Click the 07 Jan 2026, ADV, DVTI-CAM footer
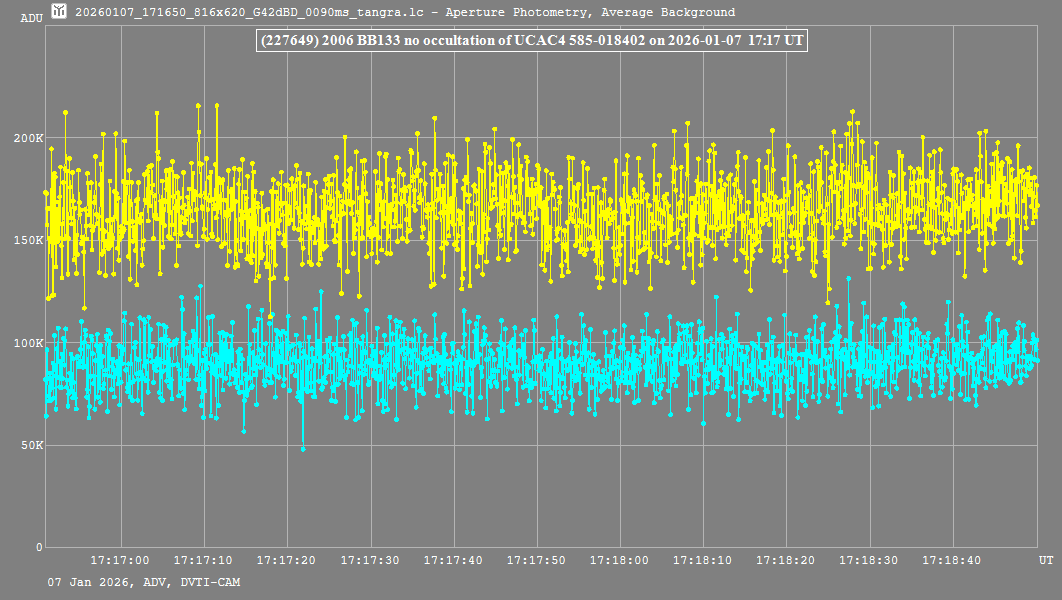Viewport: 1062px width, 600px height. [143, 582]
